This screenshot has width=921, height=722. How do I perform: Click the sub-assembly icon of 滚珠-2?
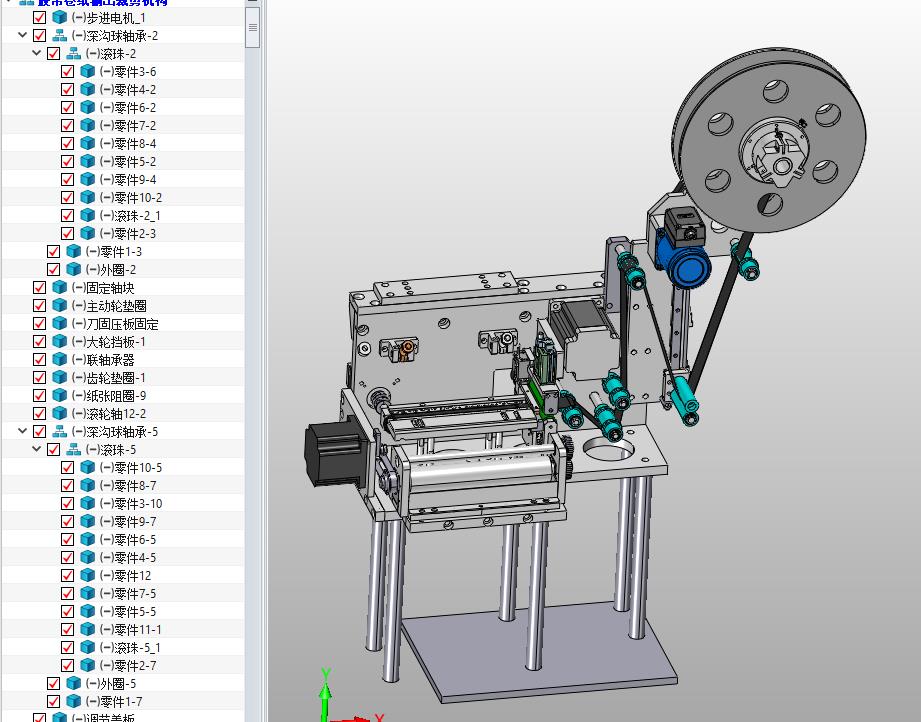[x=73, y=53]
